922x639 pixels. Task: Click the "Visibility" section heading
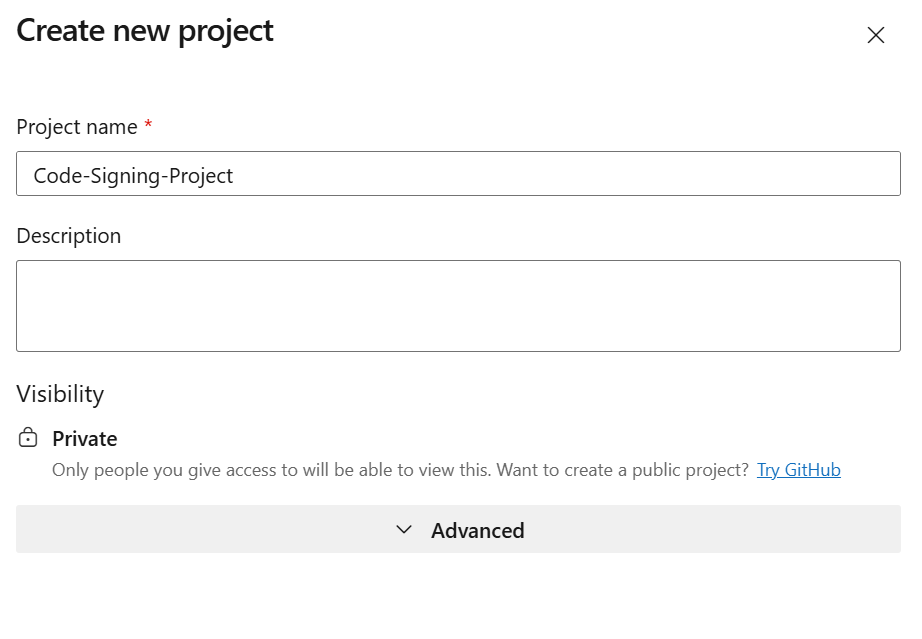[60, 394]
